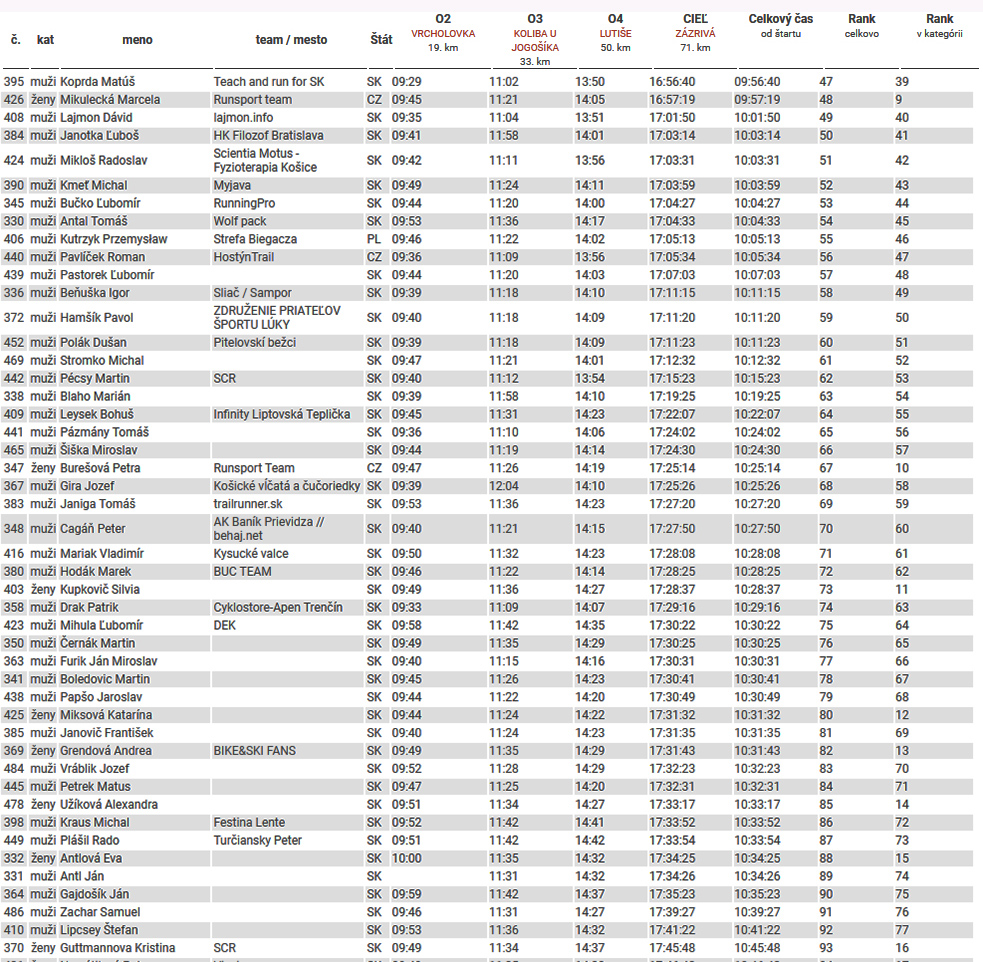Click the team 'lajmon.info'
The height and width of the screenshot is (962, 983).
point(243,118)
